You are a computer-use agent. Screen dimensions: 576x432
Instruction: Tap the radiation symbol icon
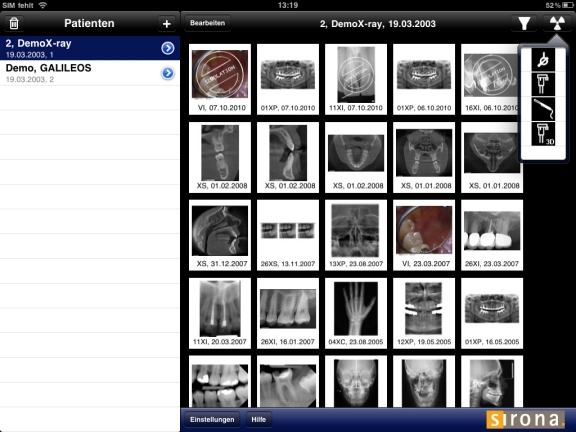tap(557, 24)
